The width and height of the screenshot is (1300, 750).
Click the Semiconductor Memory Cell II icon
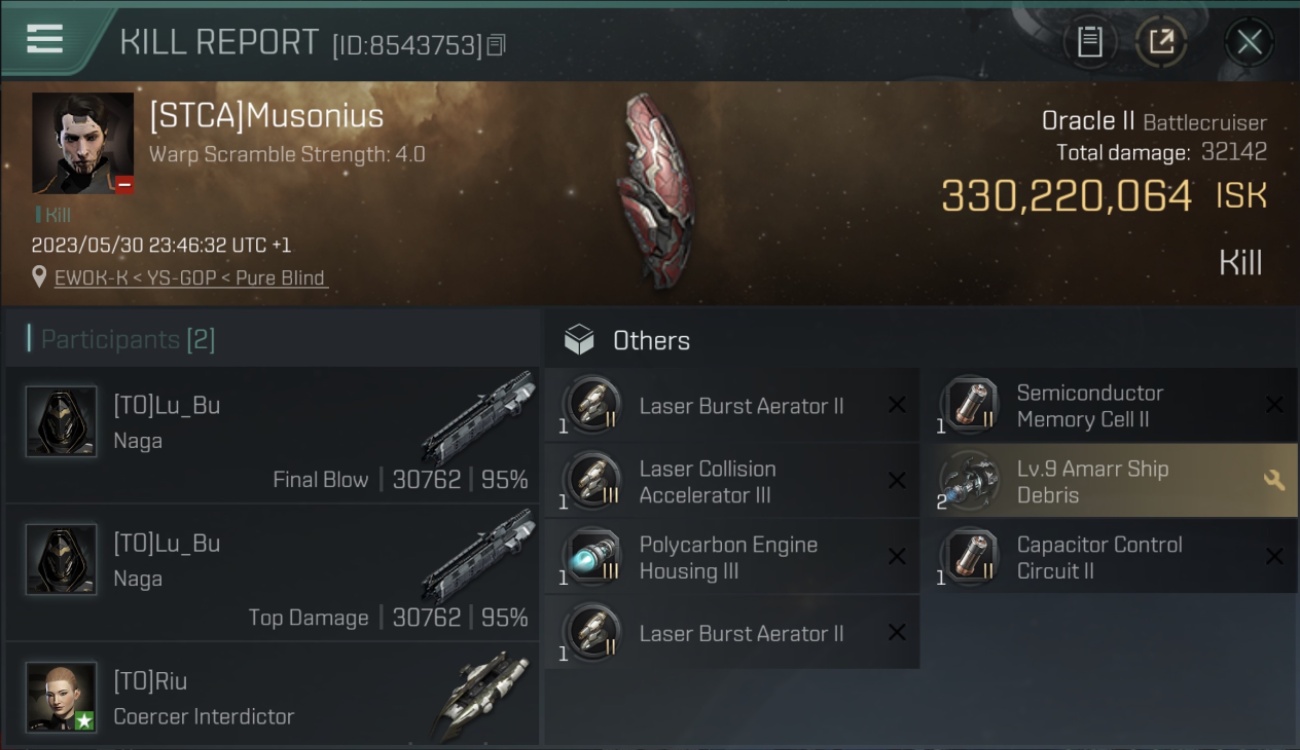tap(969, 405)
